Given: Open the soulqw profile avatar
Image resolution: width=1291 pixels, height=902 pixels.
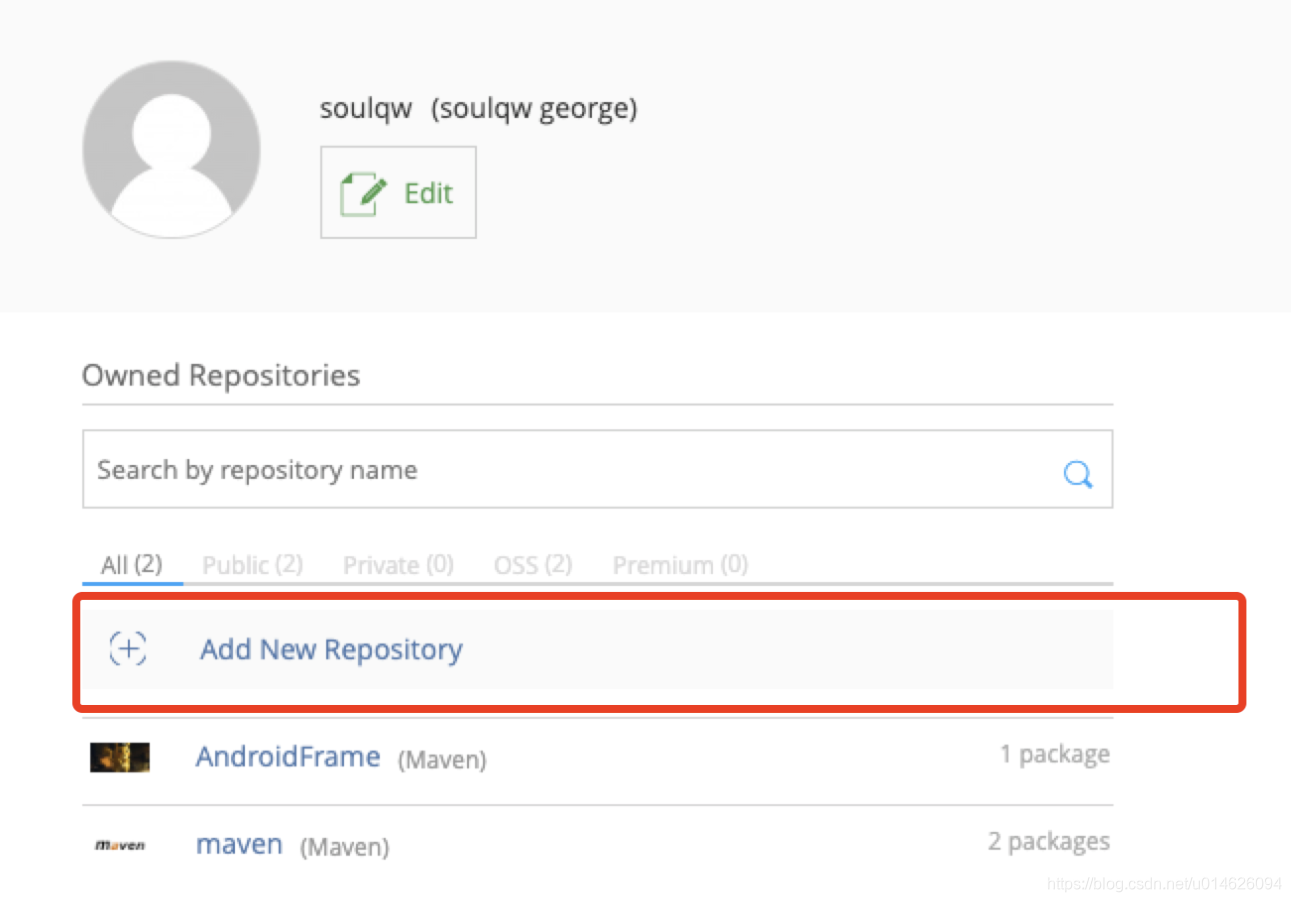Looking at the screenshot, I should [171, 149].
